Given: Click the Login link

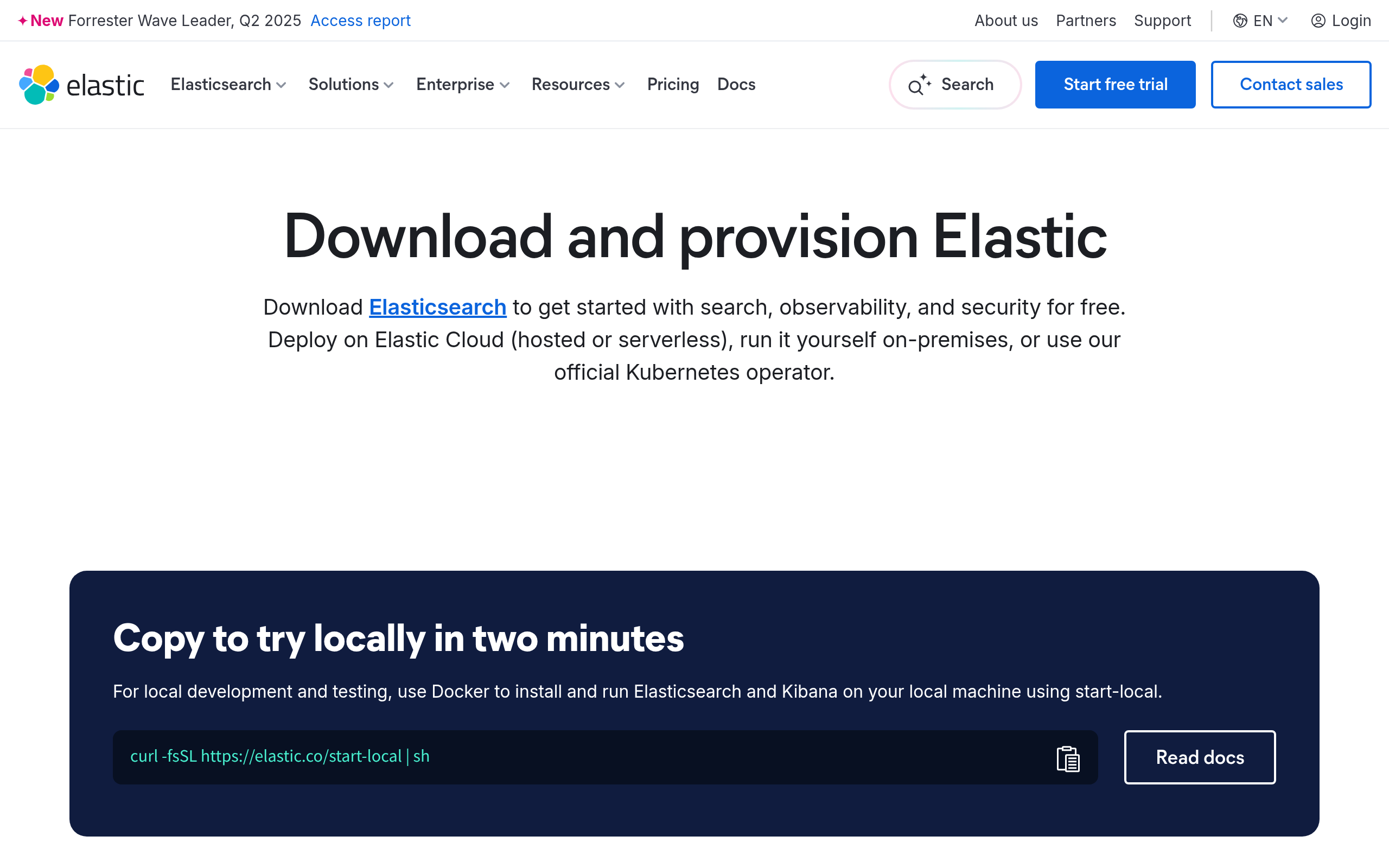Looking at the screenshot, I should pyautogui.click(x=1351, y=21).
